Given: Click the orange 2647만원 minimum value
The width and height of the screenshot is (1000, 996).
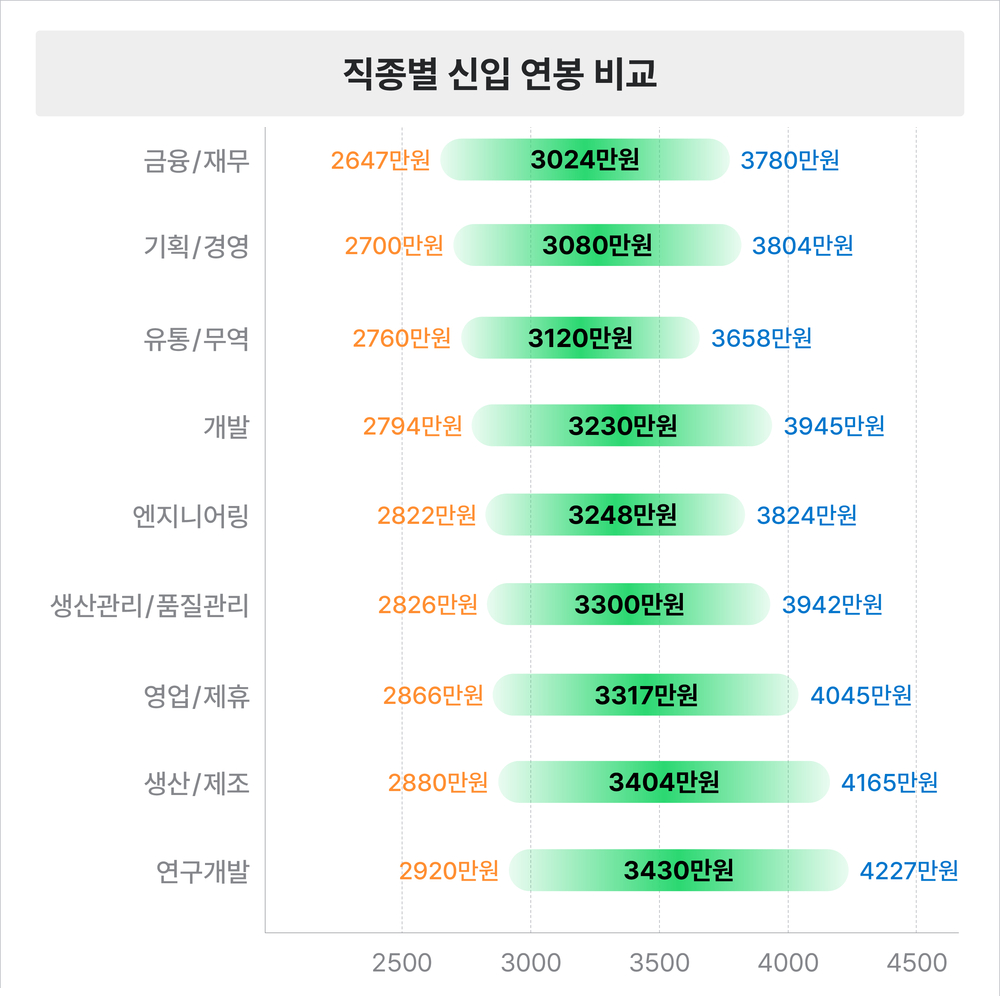Looking at the screenshot, I should tap(380, 160).
